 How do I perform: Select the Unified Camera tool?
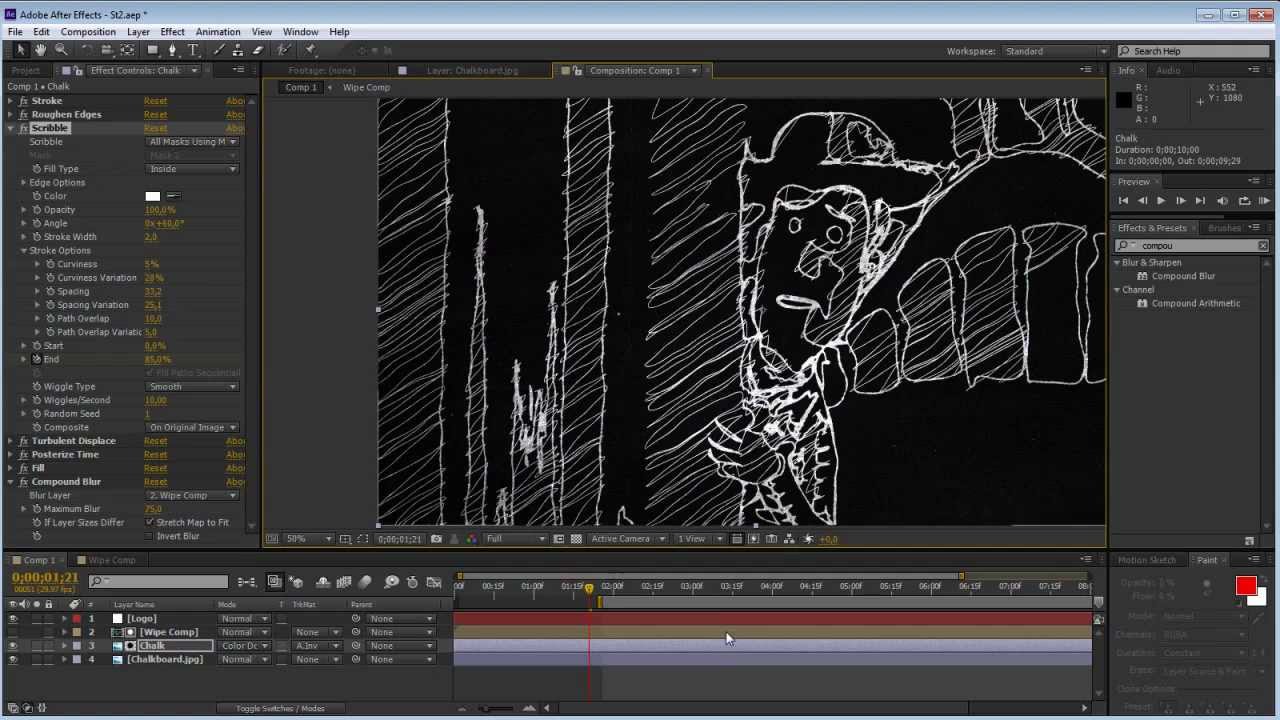coord(107,50)
